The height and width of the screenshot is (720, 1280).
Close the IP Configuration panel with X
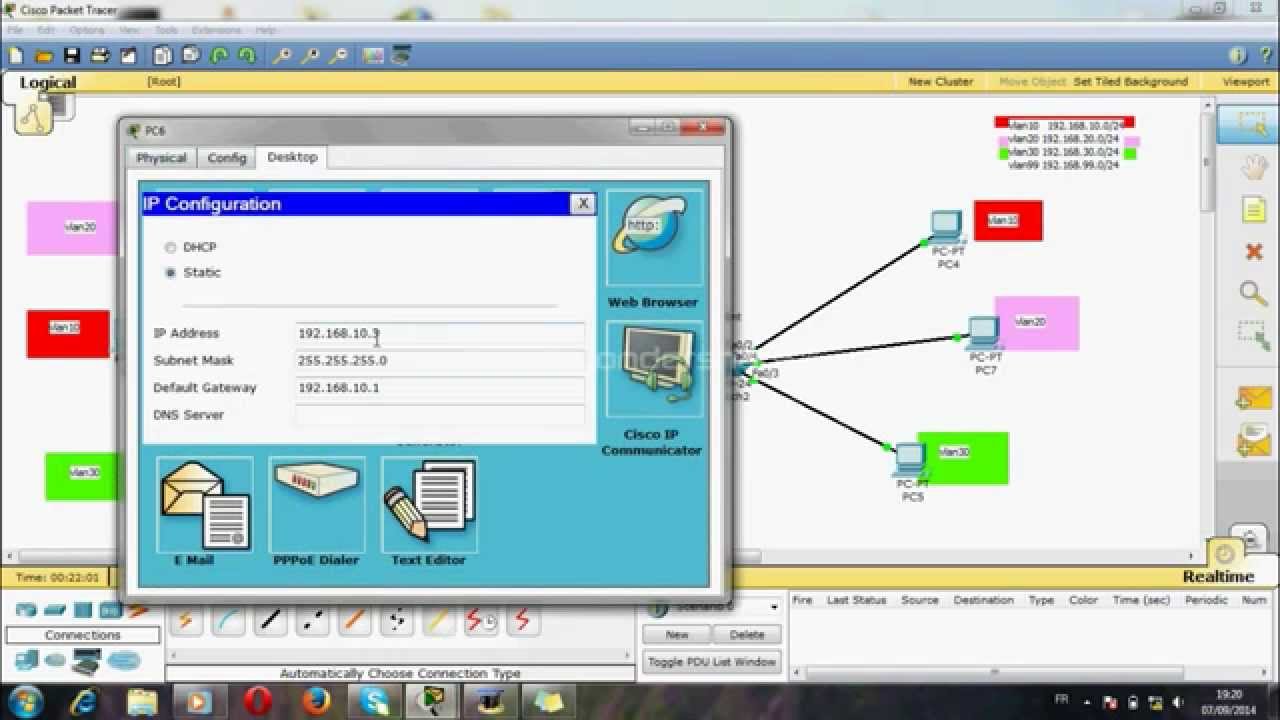point(583,204)
